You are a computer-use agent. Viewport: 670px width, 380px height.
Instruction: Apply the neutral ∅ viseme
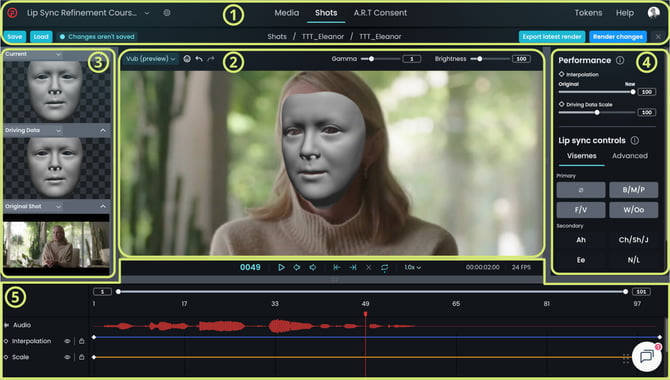tap(581, 189)
